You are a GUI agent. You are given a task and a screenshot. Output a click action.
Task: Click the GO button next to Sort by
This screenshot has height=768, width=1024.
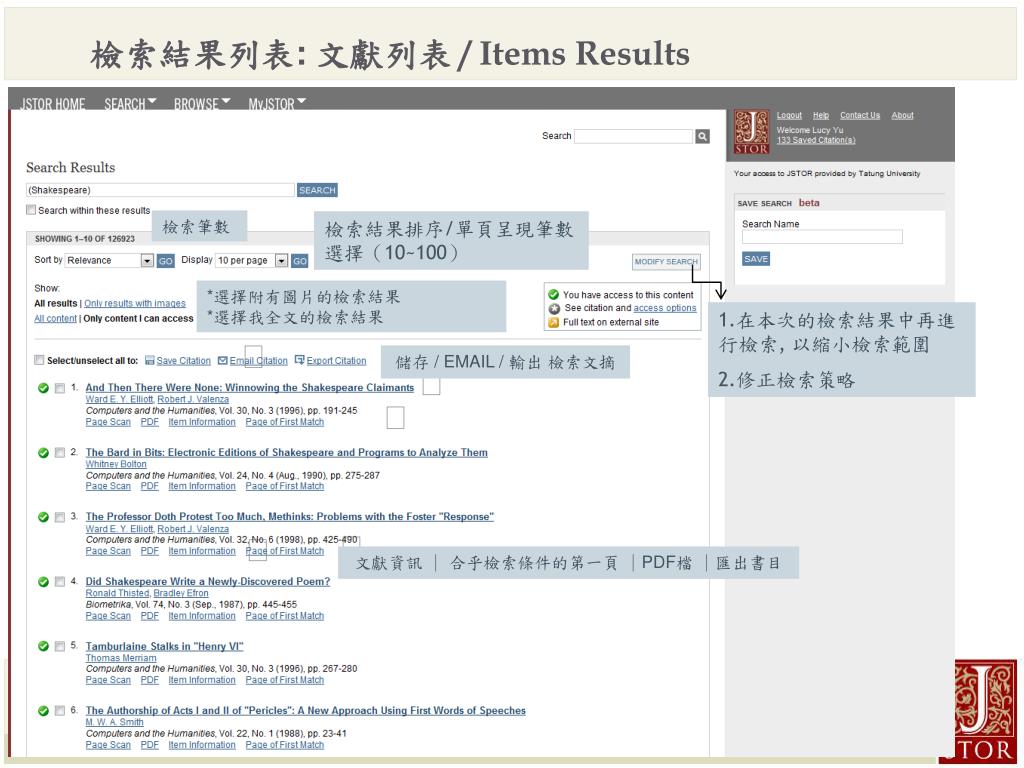coord(166,261)
